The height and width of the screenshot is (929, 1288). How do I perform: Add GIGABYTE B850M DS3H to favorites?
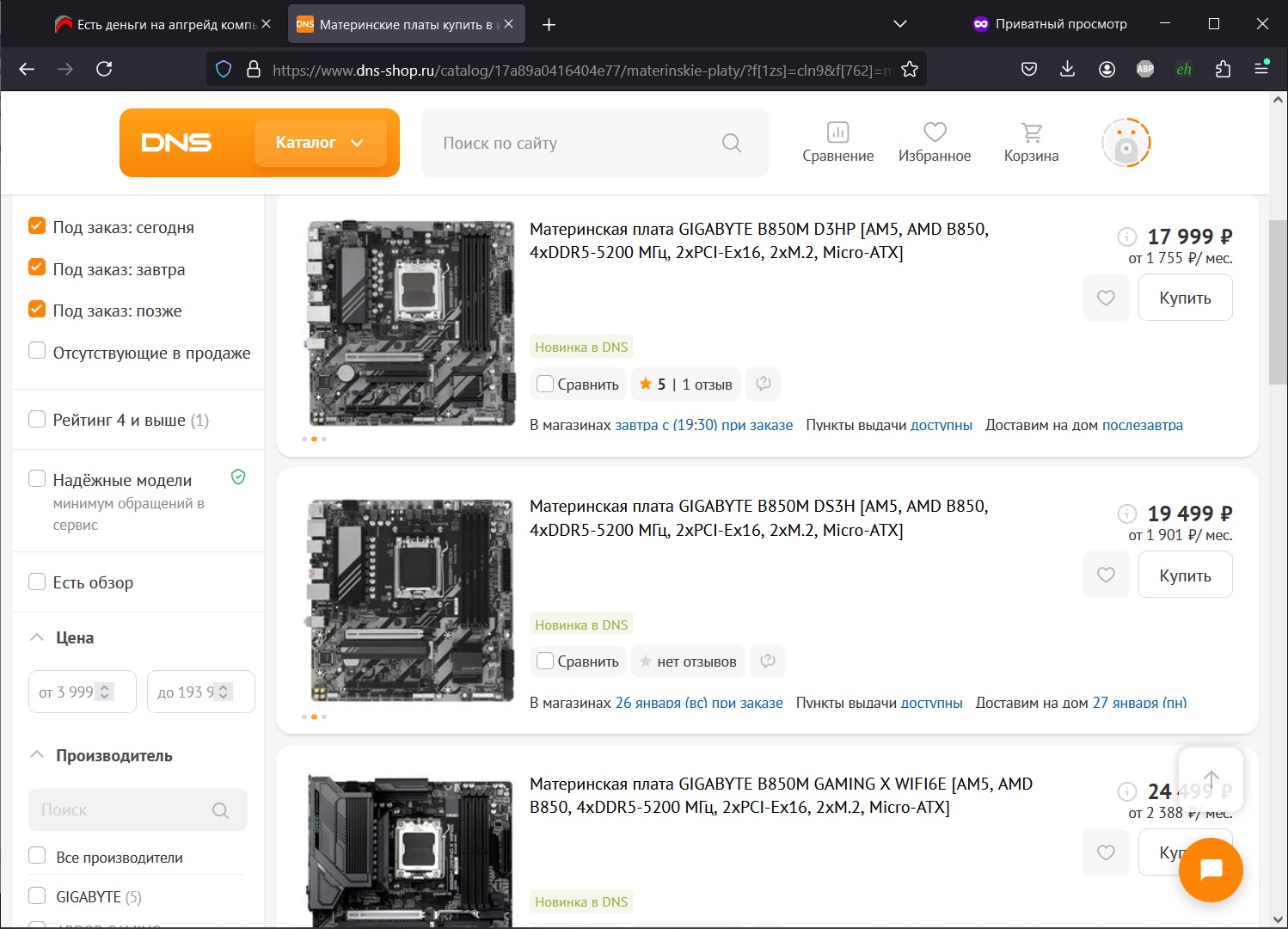click(x=1106, y=575)
